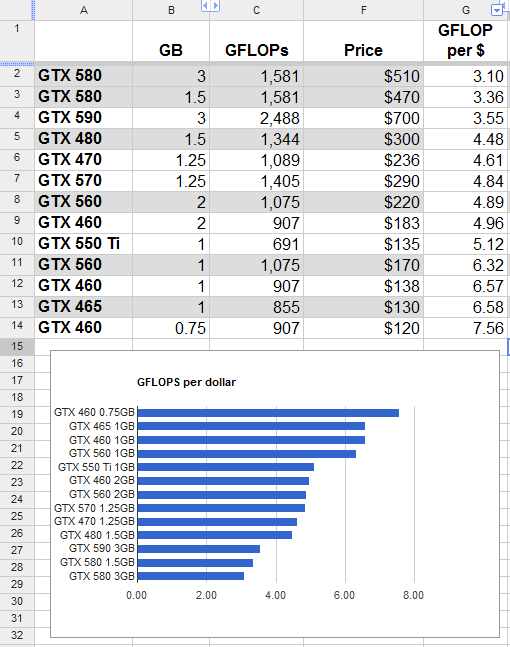Open column G dropdown menu arrow
510x647 pixels.
tap(497, 9)
